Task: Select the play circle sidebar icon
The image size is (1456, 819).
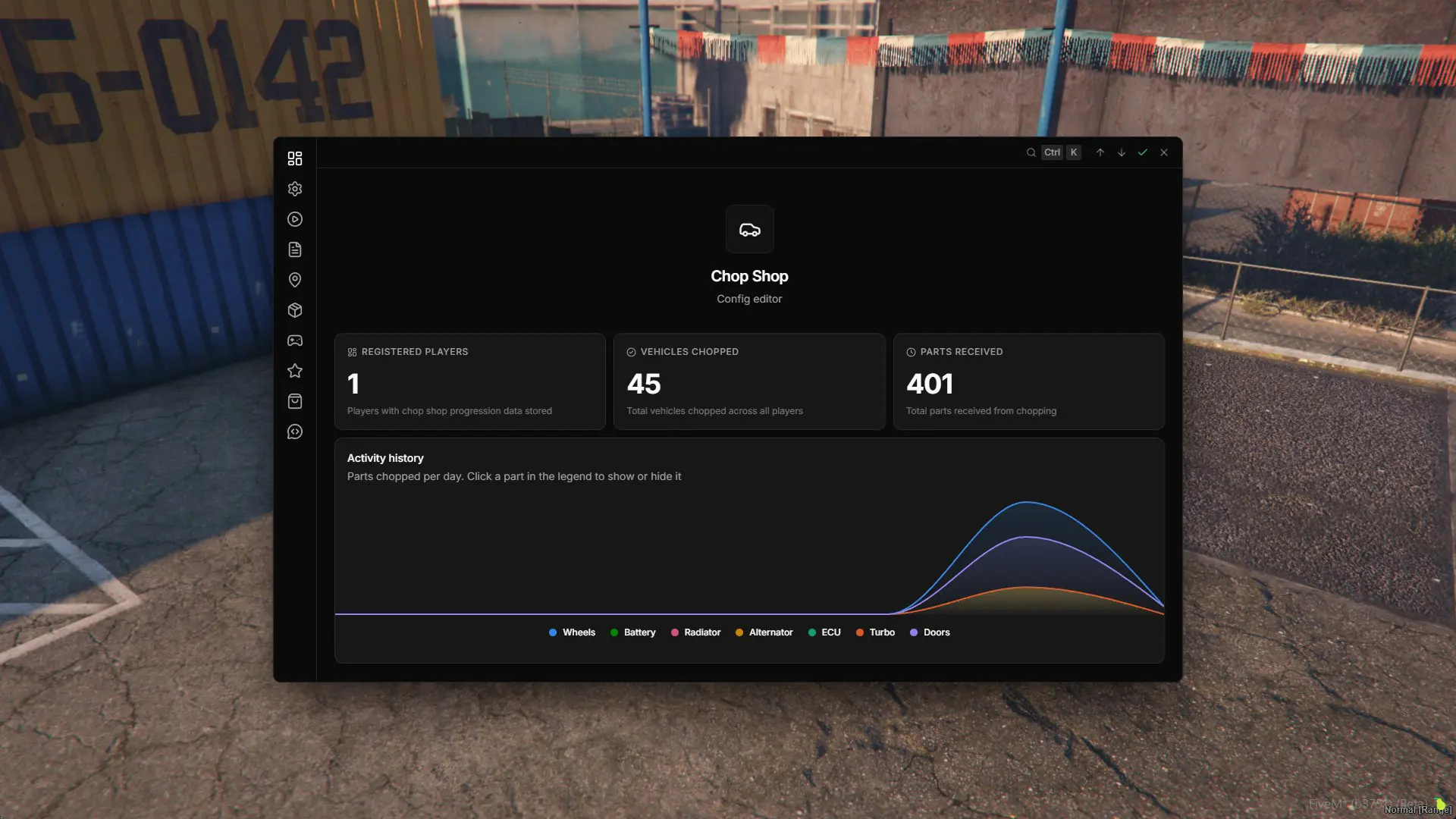Action: [295, 219]
